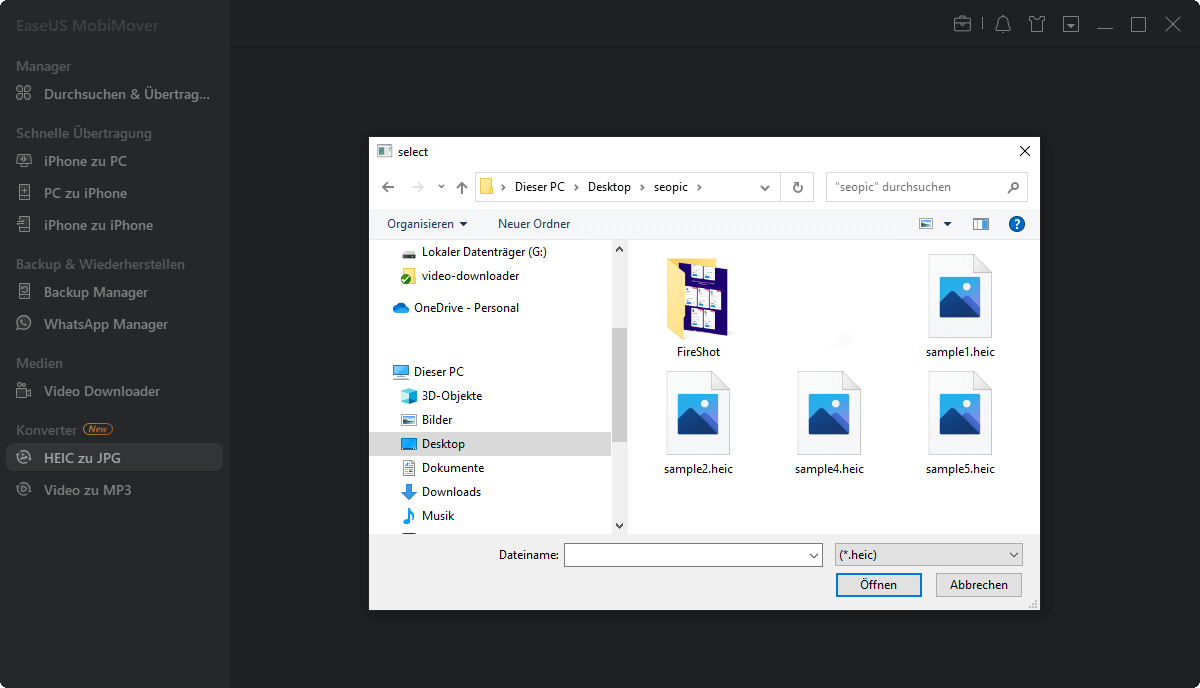Go forward in the file dialog
The width and height of the screenshot is (1200, 688).
pyautogui.click(x=418, y=187)
